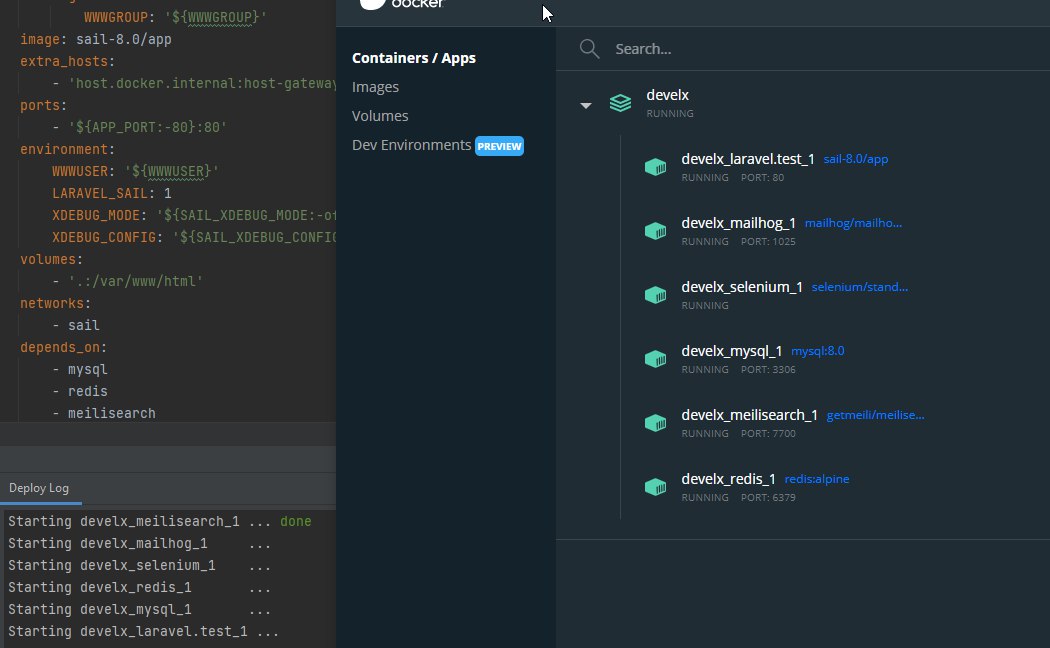Click '- mysql' dependency line in editor
1050x648 pixels.
point(80,370)
